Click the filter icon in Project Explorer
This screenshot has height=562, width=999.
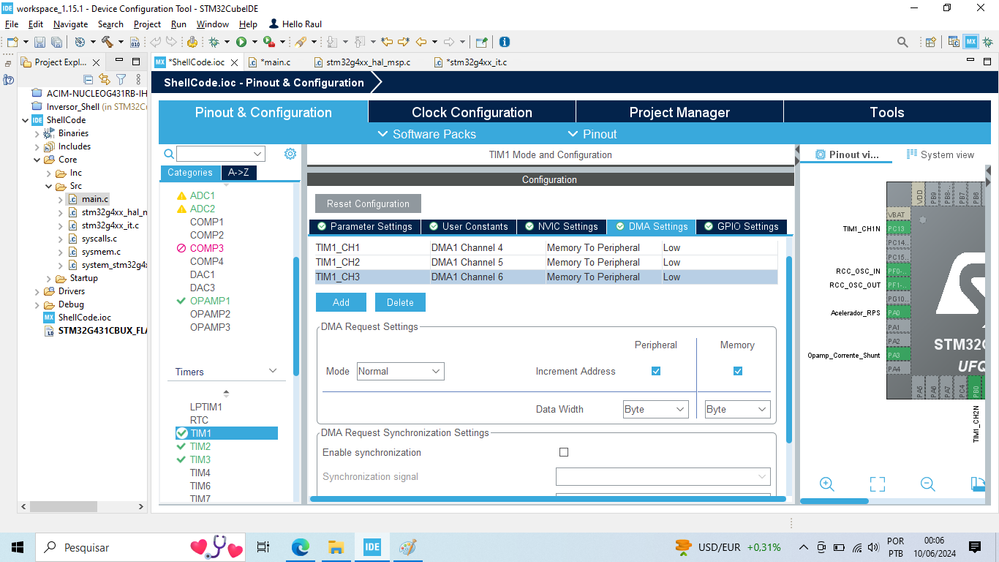click(121, 80)
